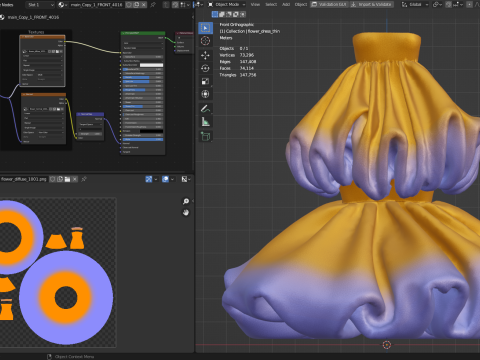480x360 pixels.
Task: Open Slot 1 material slot dropdown
Action: (40, 5)
